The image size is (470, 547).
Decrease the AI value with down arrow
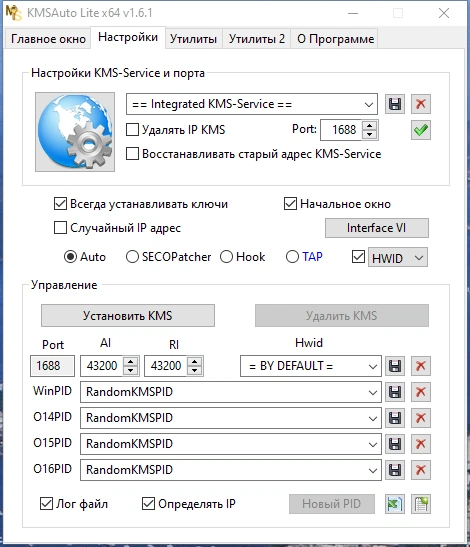click(x=131, y=370)
